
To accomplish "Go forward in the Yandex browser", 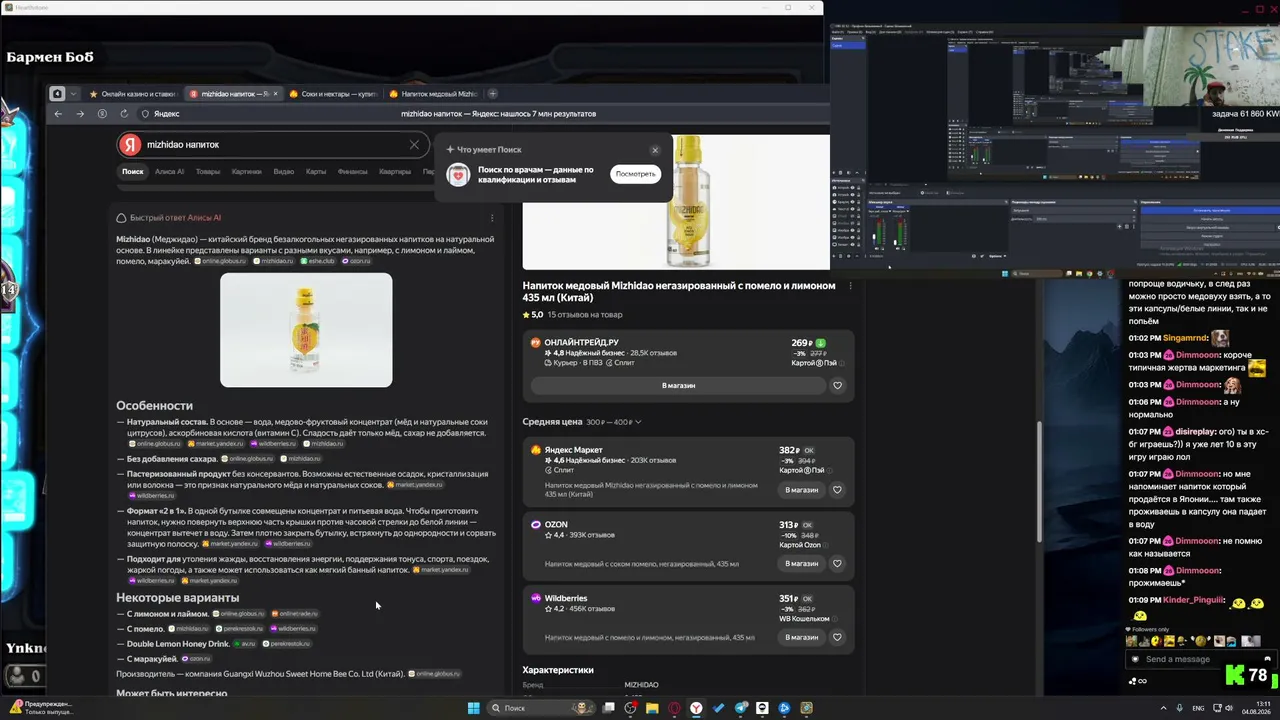I will (80, 114).
